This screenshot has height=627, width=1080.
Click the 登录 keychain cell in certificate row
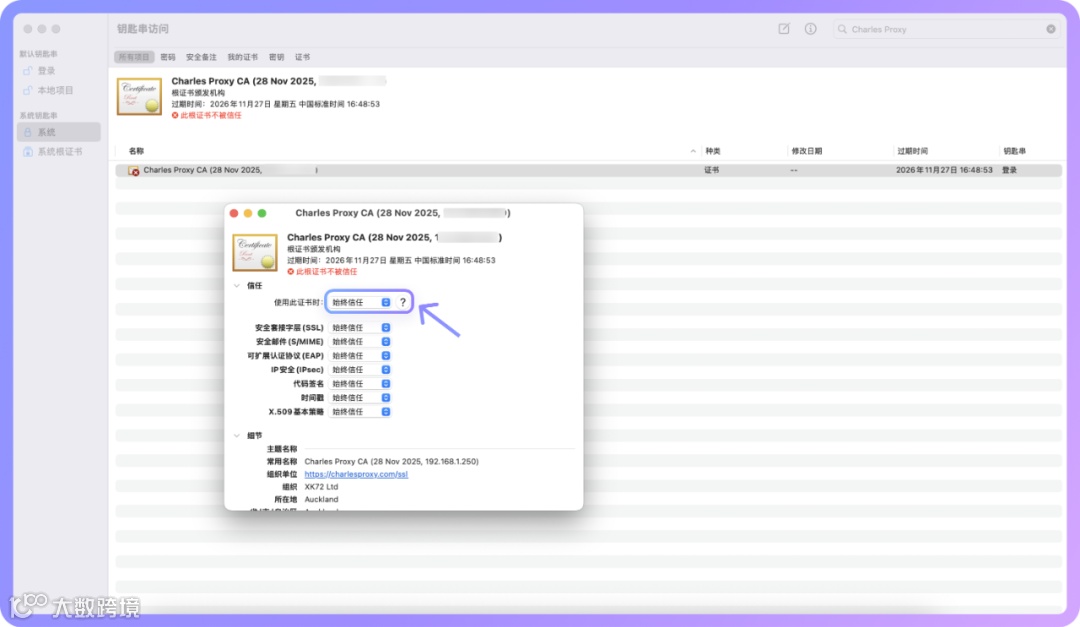pyautogui.click(x=1010, y=170)
